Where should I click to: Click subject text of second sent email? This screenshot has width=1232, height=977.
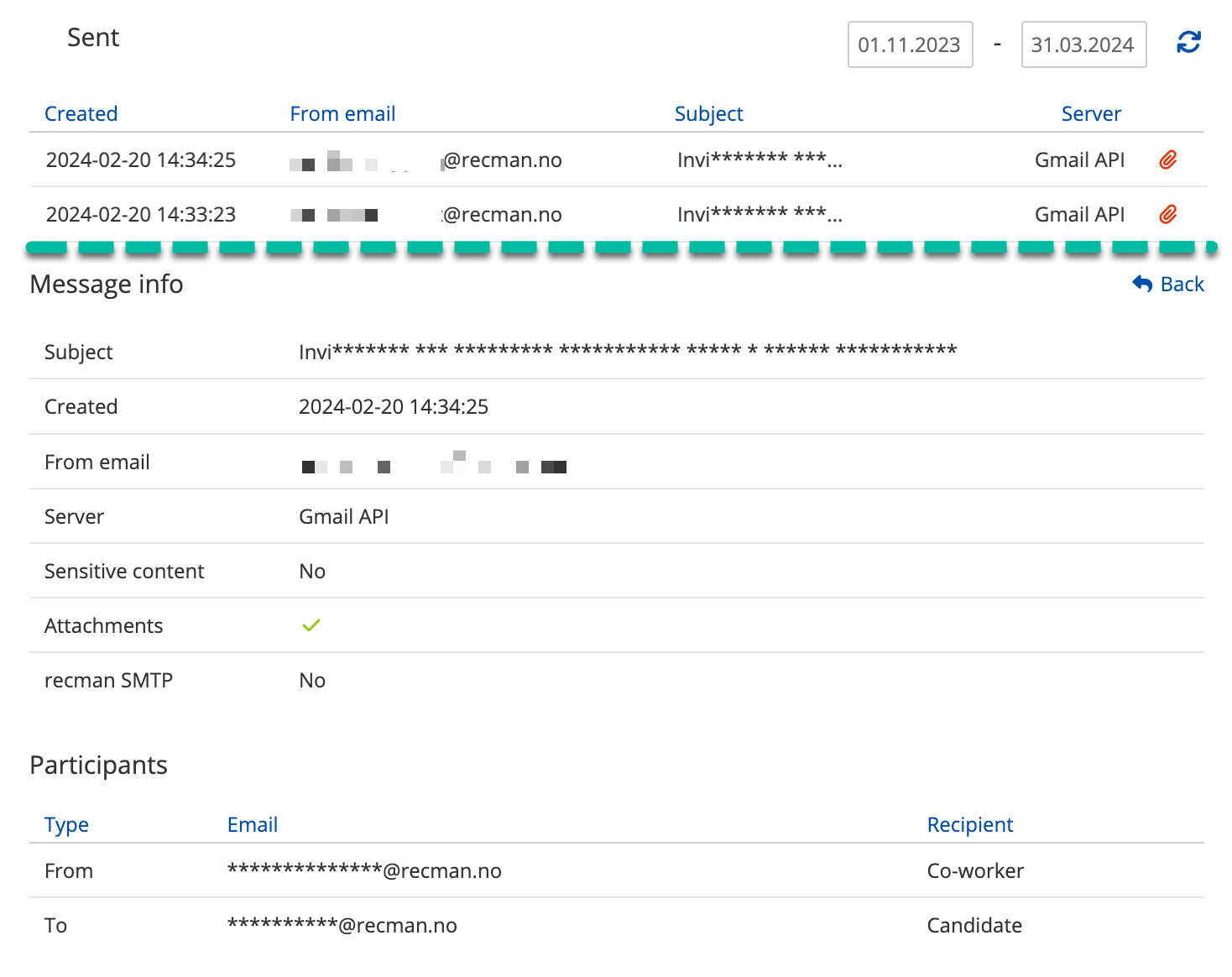pyautogui.click(x=759, y=214)
